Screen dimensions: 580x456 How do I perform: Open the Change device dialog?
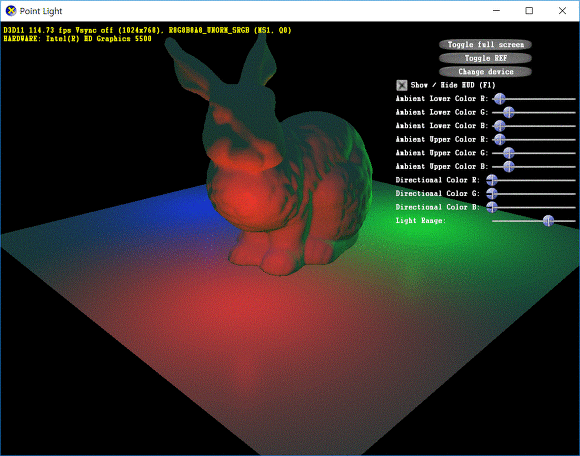point(485,72)
